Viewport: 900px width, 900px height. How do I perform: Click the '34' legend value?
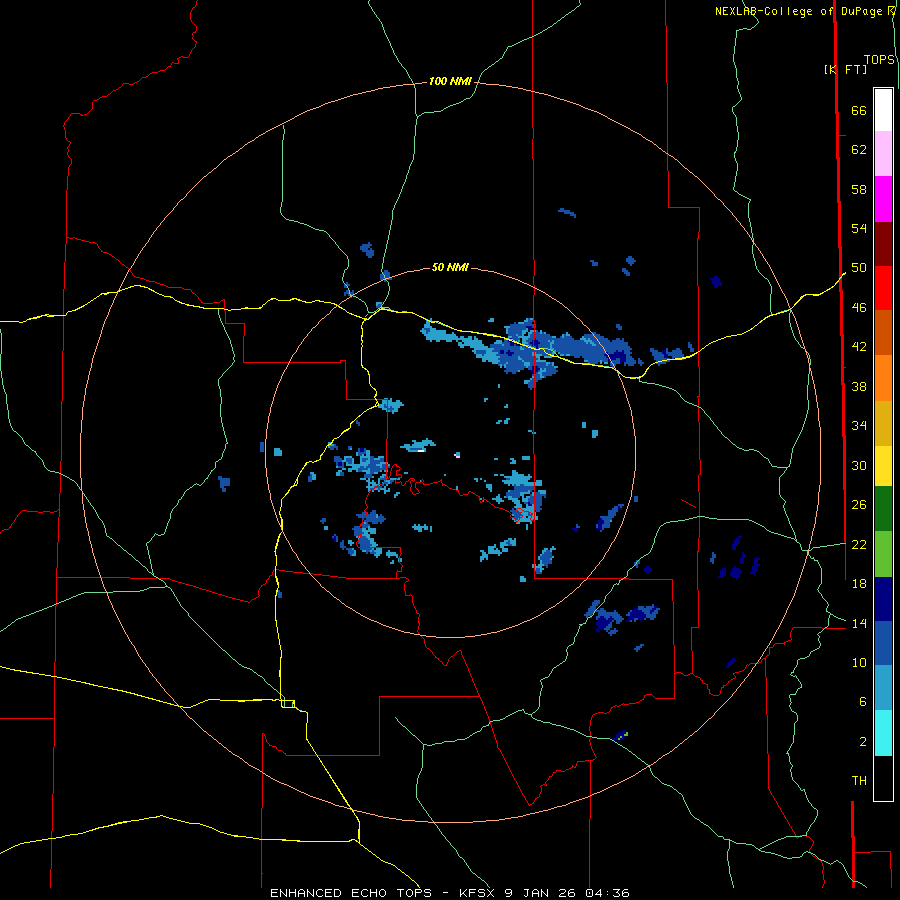point(859,426)
